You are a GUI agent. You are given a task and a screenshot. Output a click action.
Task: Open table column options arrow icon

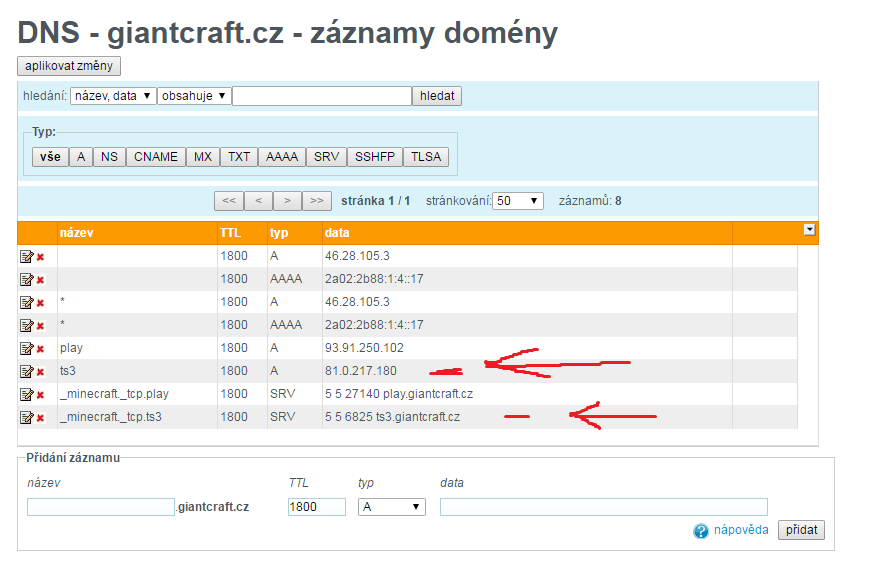(809, 230)
